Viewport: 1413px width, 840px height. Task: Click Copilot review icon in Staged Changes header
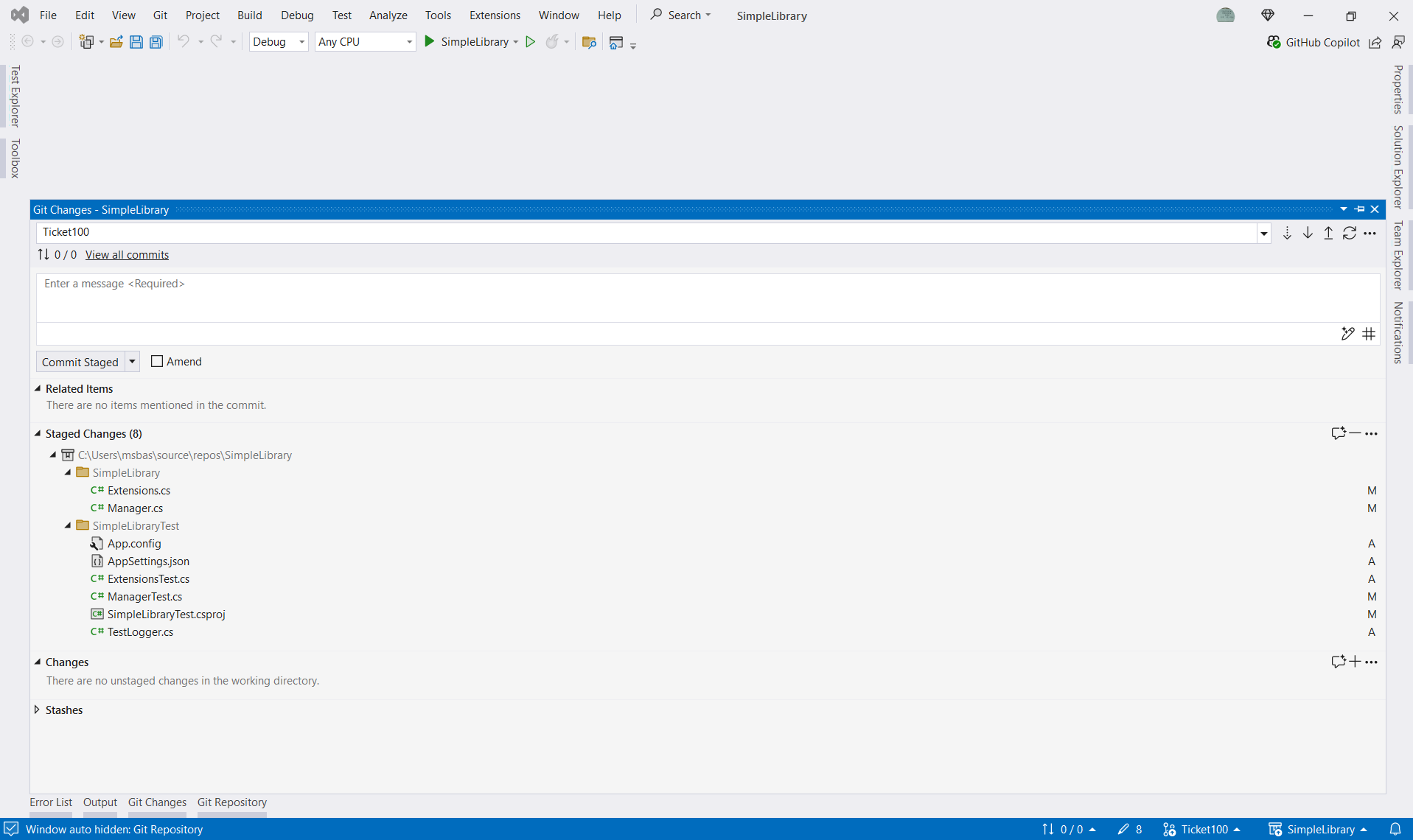tap(1339, 433)
